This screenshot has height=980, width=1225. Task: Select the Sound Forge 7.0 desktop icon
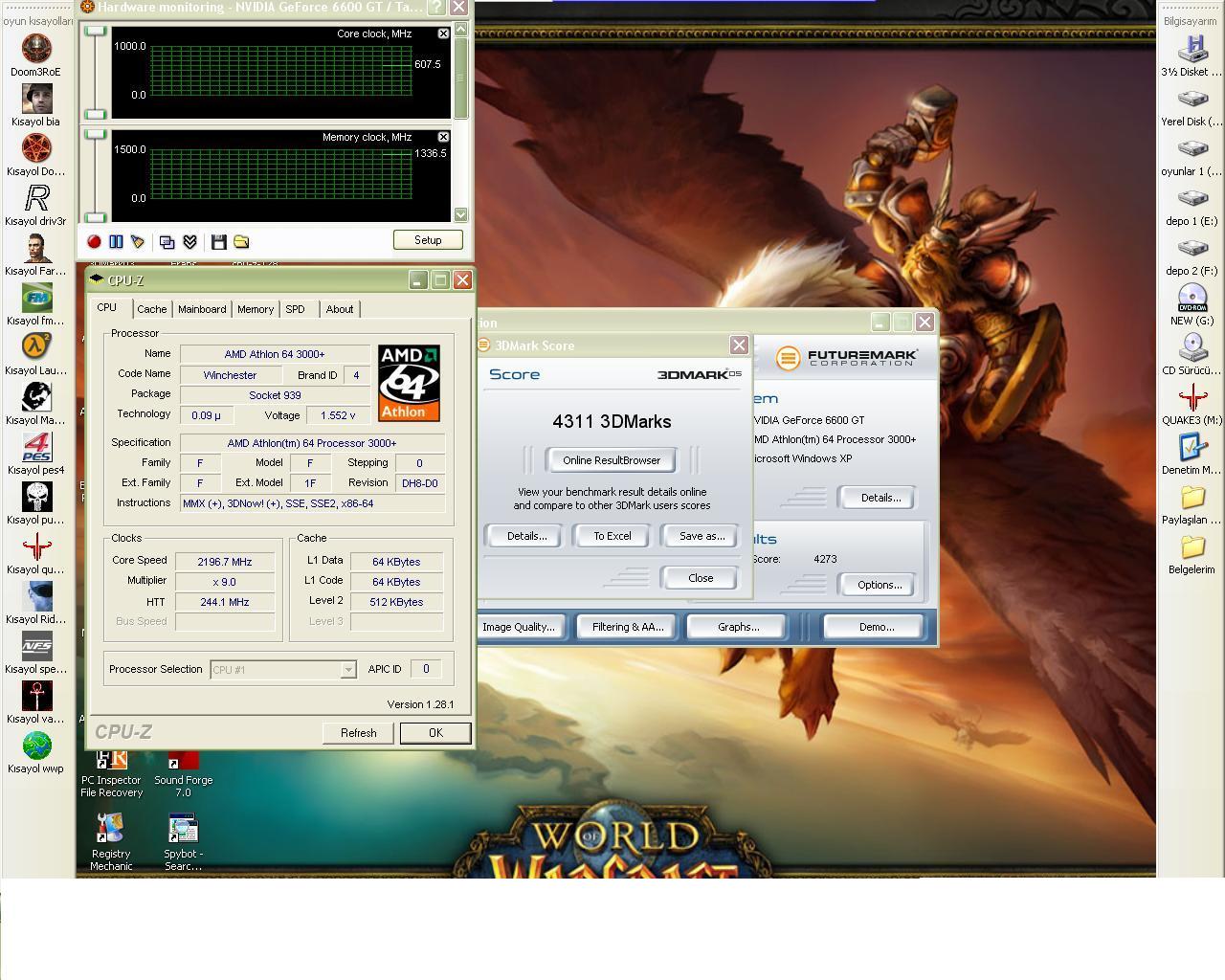point(183,771)
